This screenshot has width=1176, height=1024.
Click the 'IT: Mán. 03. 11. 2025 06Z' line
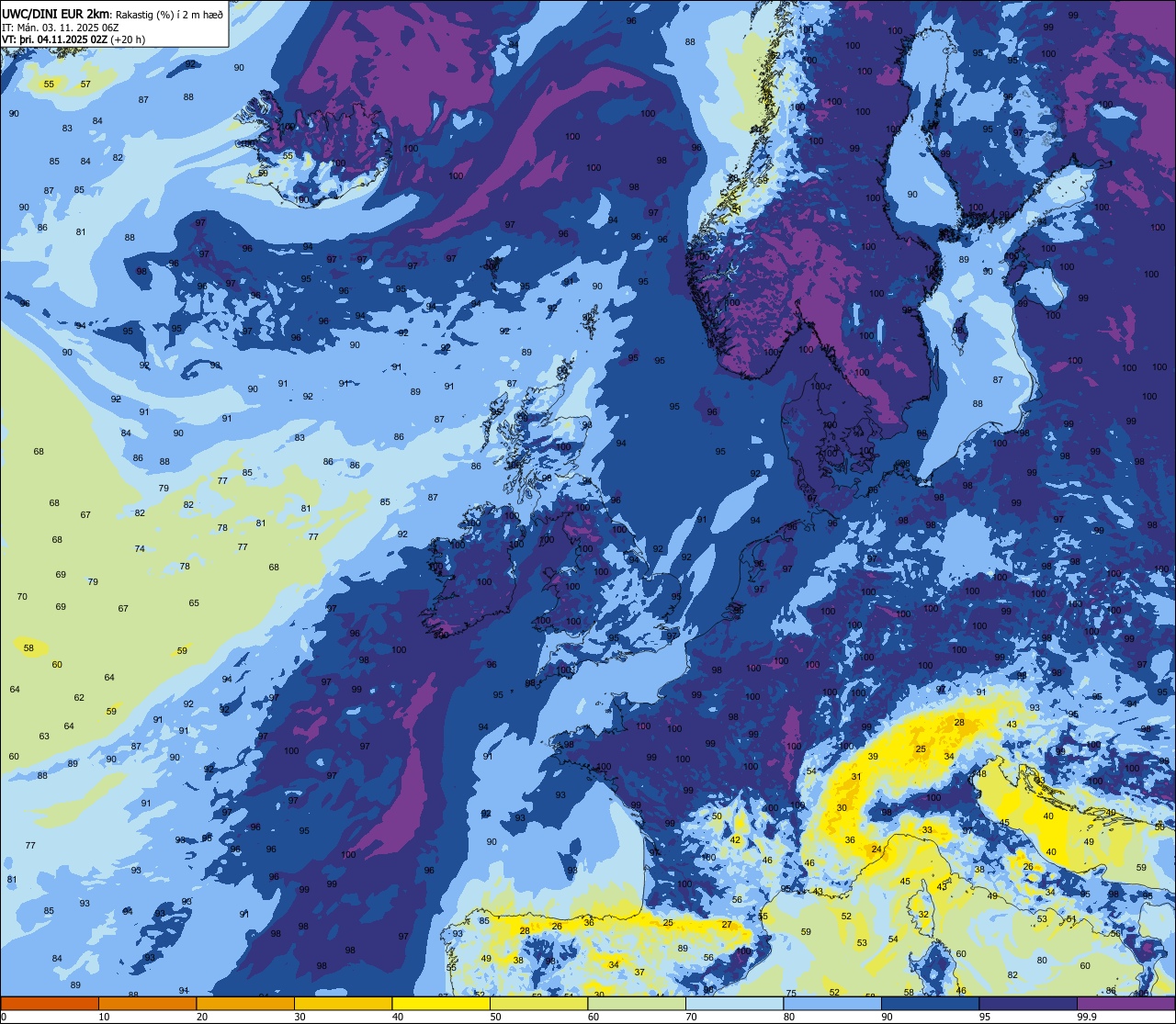(x=61, y=28)
